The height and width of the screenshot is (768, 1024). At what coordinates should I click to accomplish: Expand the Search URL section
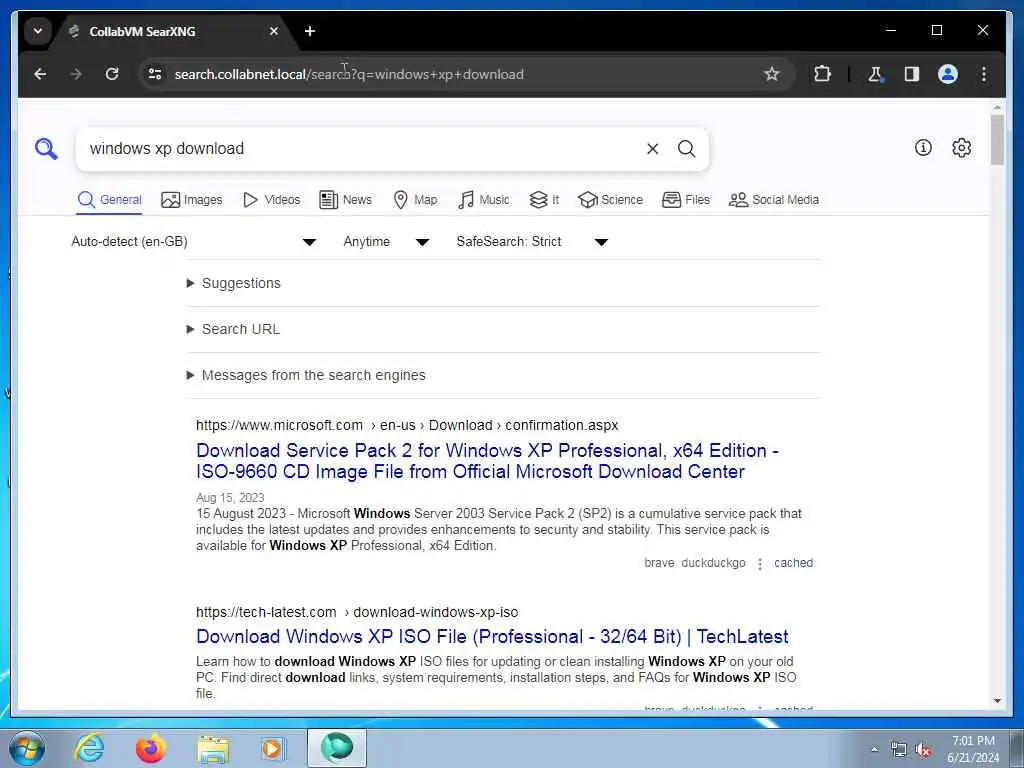click(x=233, y=329)
